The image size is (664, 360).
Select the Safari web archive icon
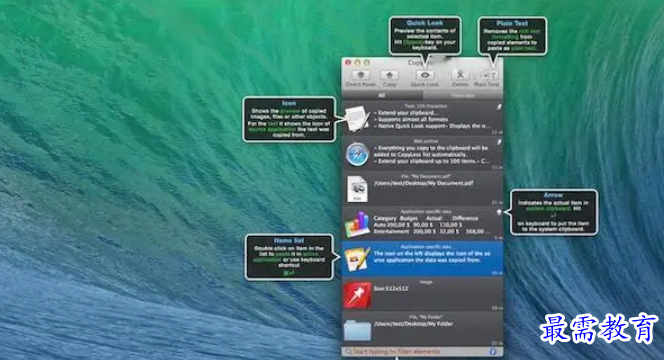coord(357,154)
